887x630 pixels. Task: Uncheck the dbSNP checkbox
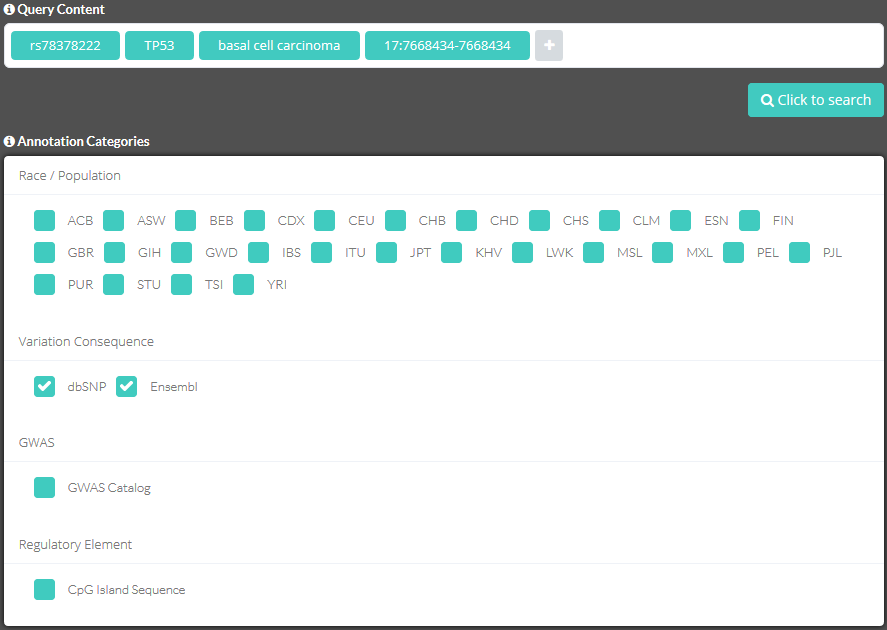coord(44,387)
